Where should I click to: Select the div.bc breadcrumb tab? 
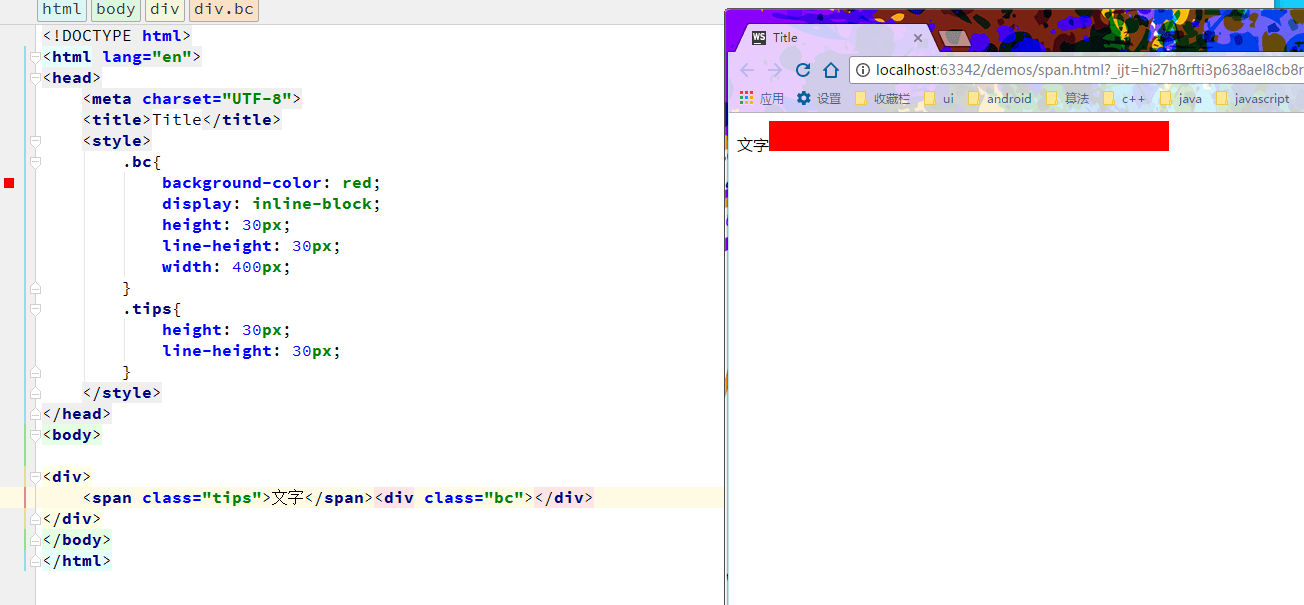[223, 10]
